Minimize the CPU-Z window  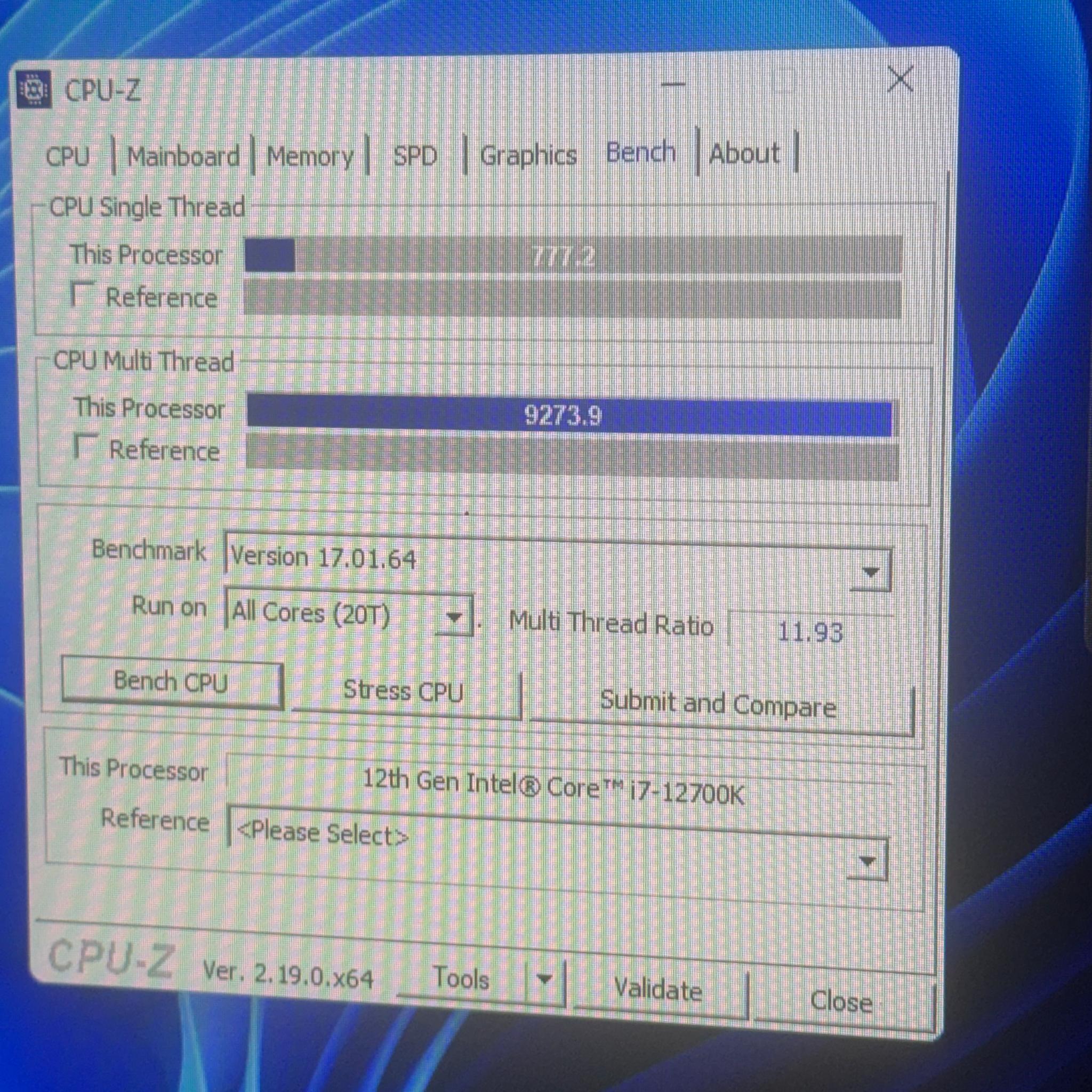pyautogui.click(x=672, y=84)
